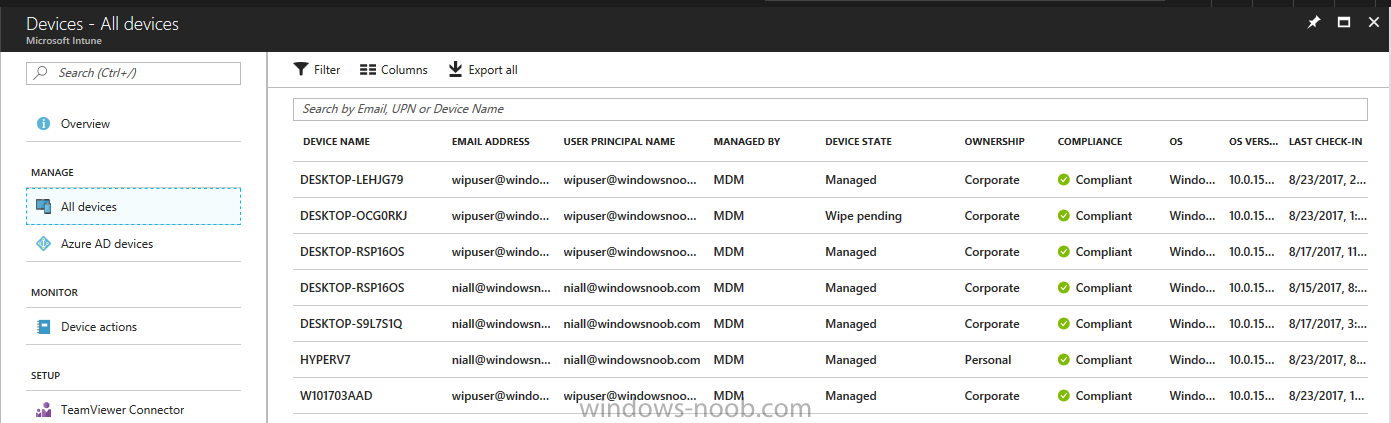This screenshot has height=423, width=1391.
Task: Click the Export all download arrow icon
Action: (x=455, y=70)
